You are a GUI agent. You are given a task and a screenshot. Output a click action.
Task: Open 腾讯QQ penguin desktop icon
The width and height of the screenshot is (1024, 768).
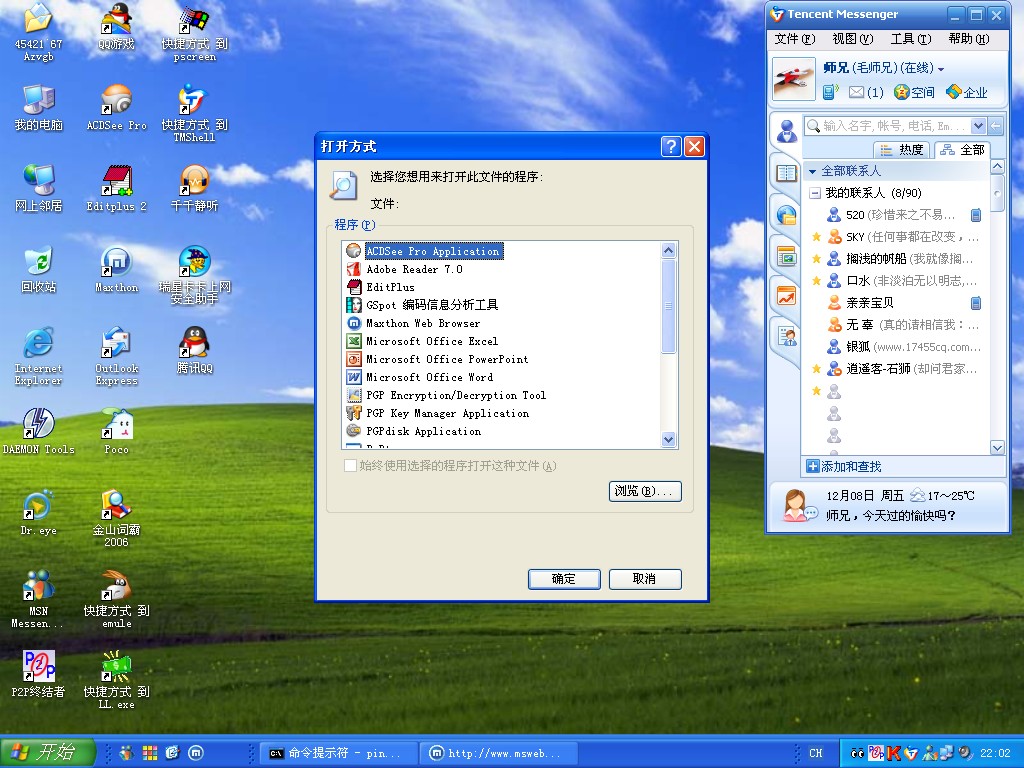[194, 343]
